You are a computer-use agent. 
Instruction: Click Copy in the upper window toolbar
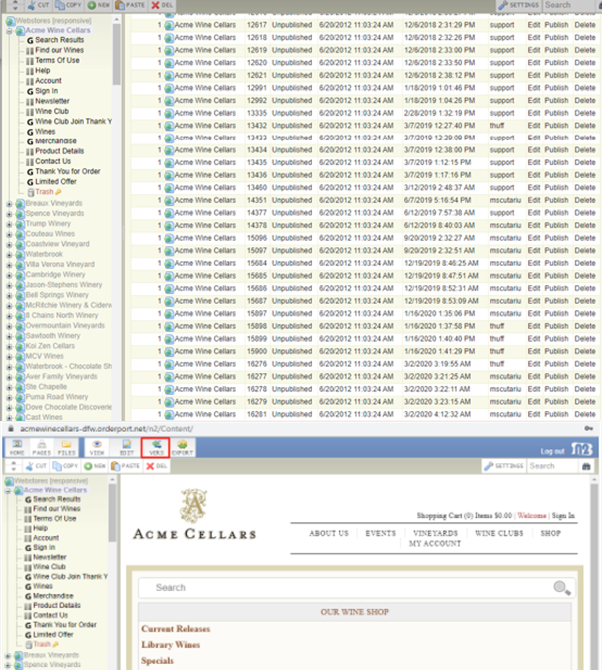click(68, 5)
